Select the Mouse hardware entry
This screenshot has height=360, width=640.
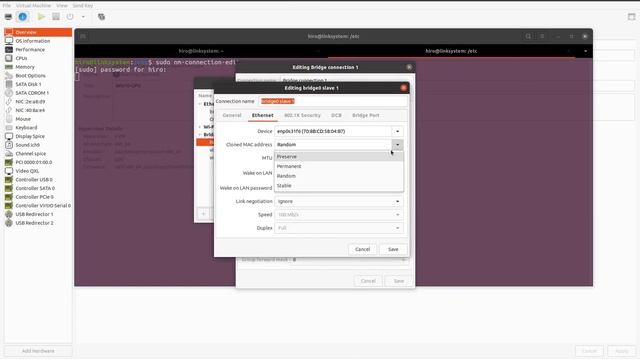pos(38,119)
